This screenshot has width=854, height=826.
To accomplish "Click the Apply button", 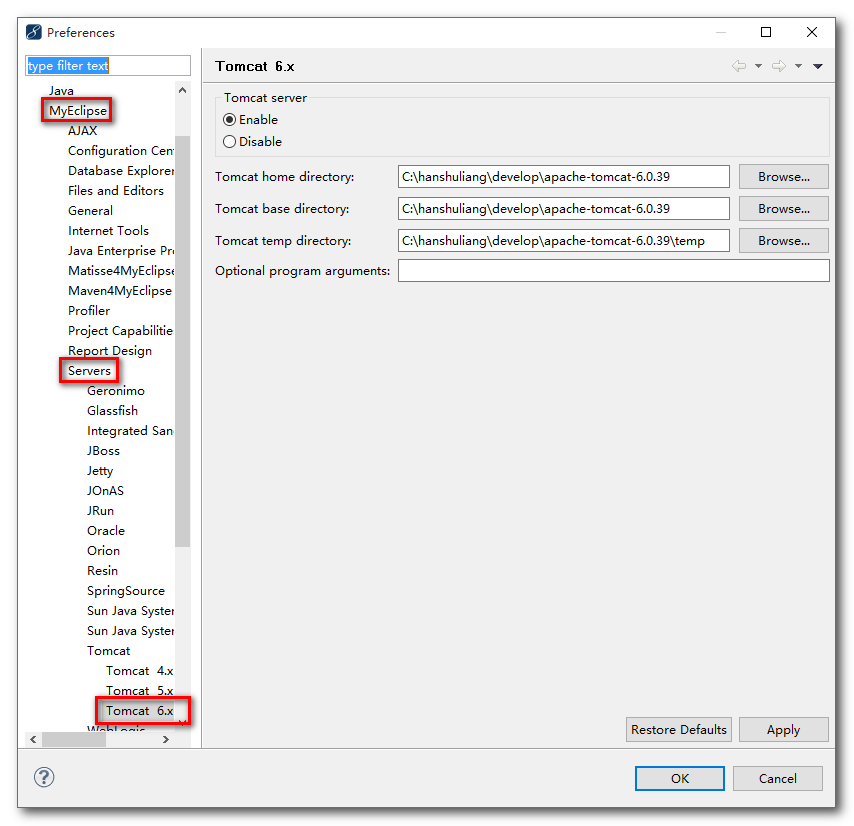I will pyautogui.click(x=783, y=730).
